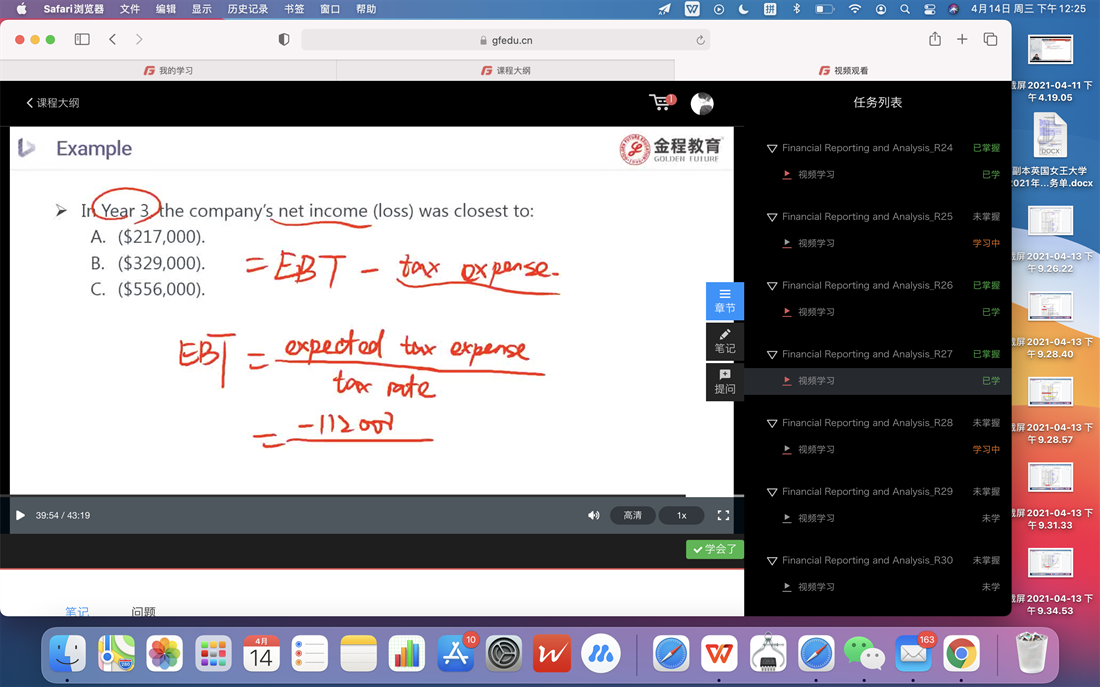
Task: Collapse Financial Reporting and Analysis_R24 section
Action: (x=772, y=148)
